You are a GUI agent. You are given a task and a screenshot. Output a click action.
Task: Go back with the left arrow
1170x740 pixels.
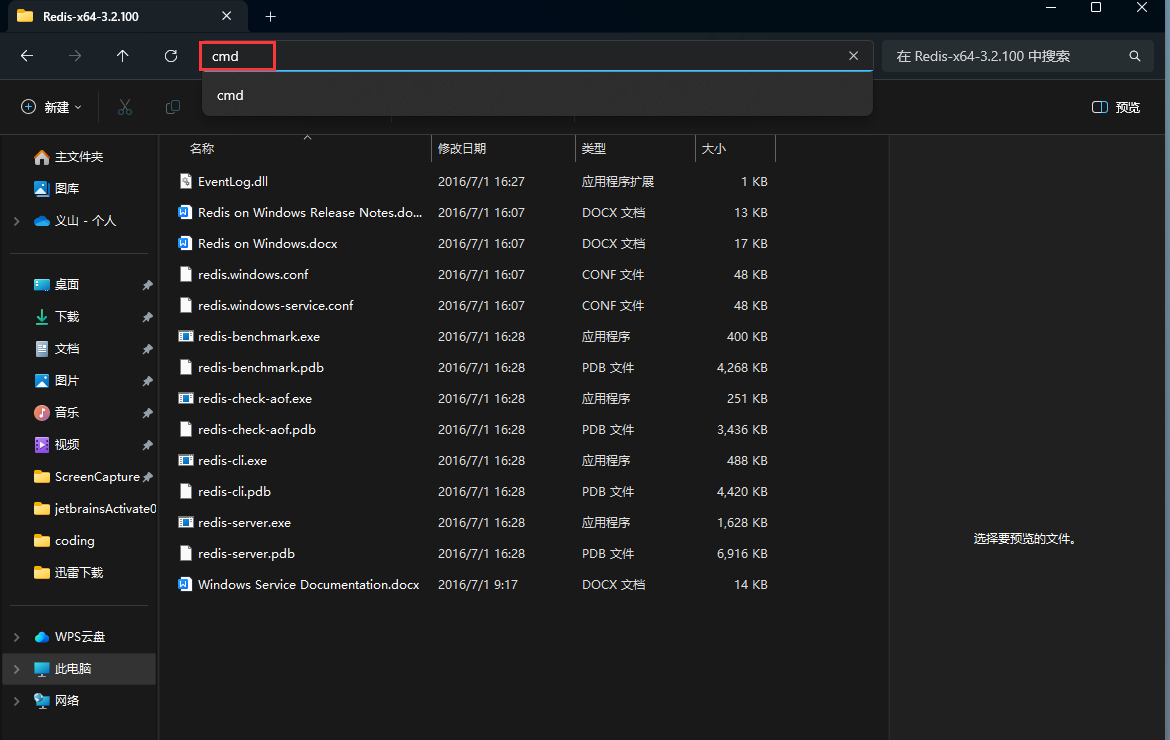pyautogui.click(x=27, y=56)
